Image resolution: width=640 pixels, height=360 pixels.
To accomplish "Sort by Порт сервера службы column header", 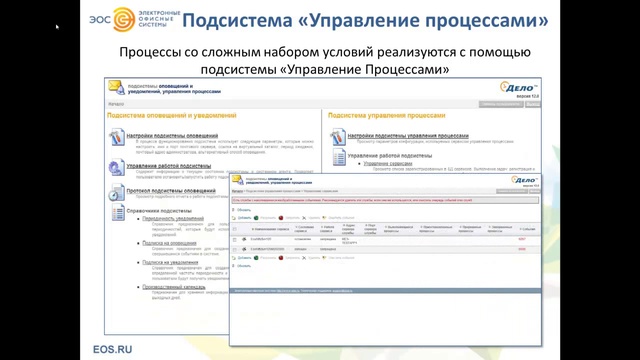I will [x=370, y=229].
